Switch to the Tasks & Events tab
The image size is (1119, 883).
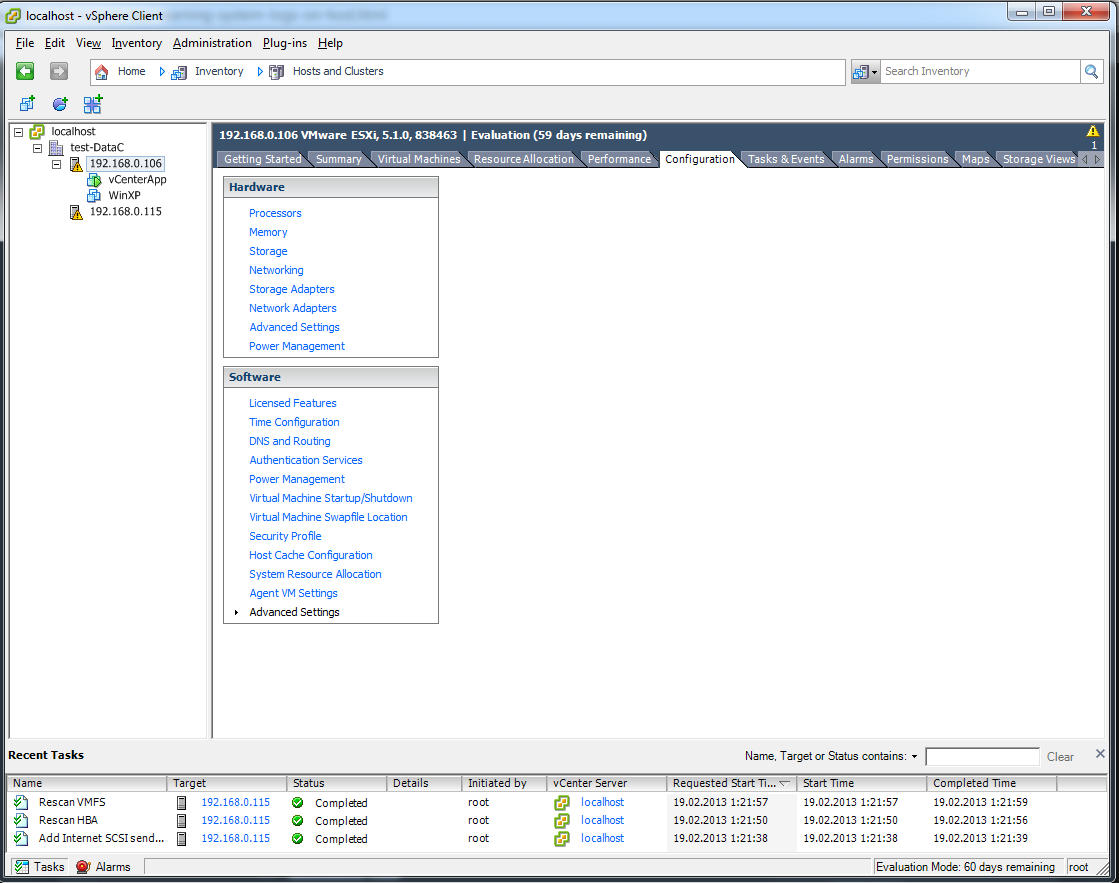(786, 159)
